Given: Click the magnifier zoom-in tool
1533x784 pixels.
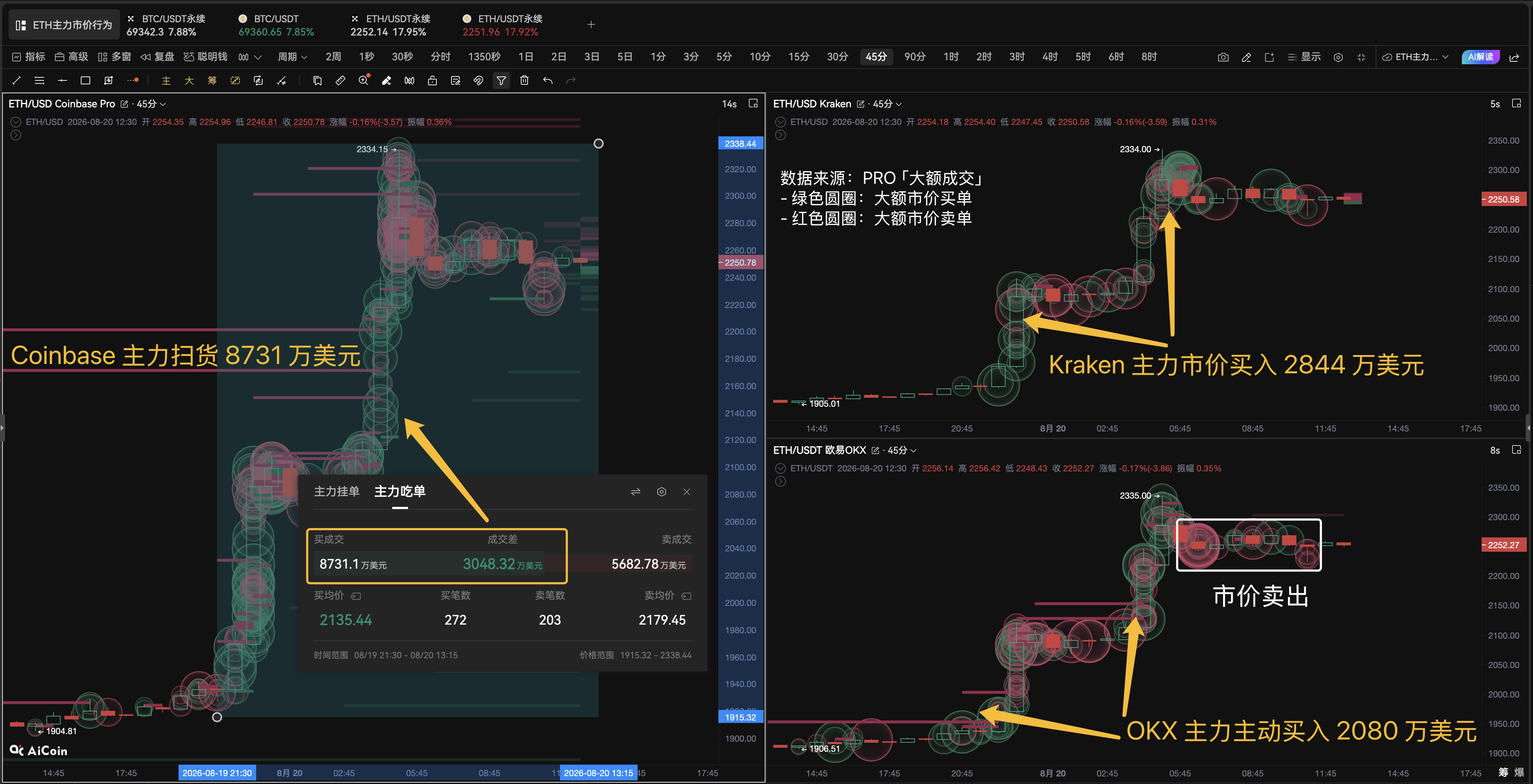Looking at the screenshot, I should [x=363, y=80].
